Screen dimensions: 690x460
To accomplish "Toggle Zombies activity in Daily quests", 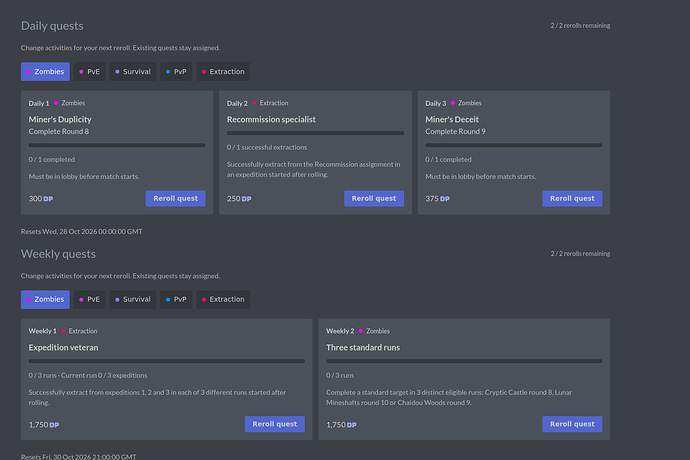I will click(x=45, y=72).
